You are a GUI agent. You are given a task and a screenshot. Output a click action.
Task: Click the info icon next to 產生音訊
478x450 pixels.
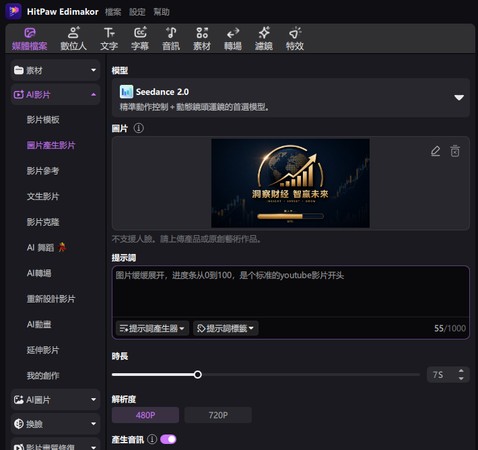tap(152, 439)
